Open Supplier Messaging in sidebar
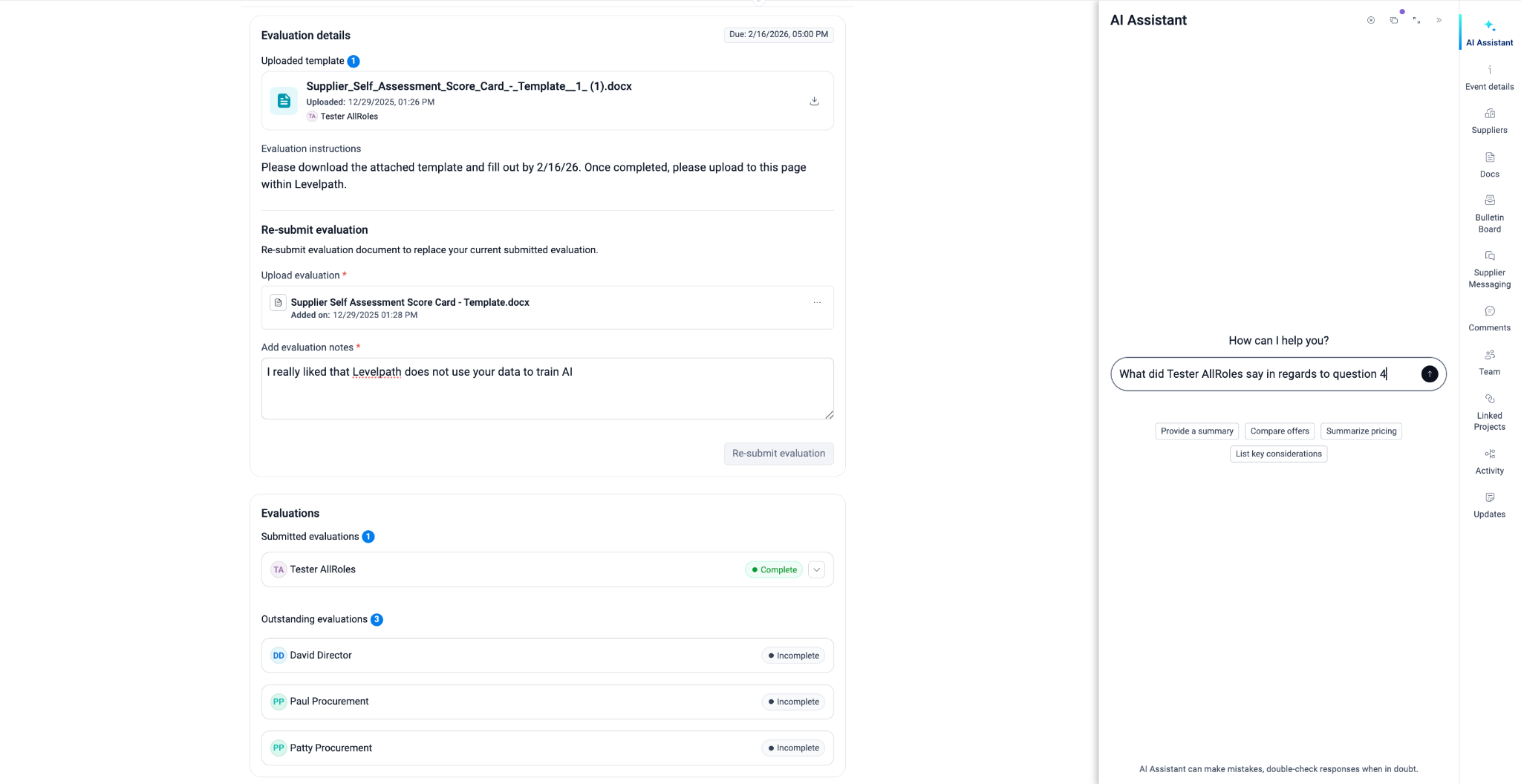 (1489, 269)
